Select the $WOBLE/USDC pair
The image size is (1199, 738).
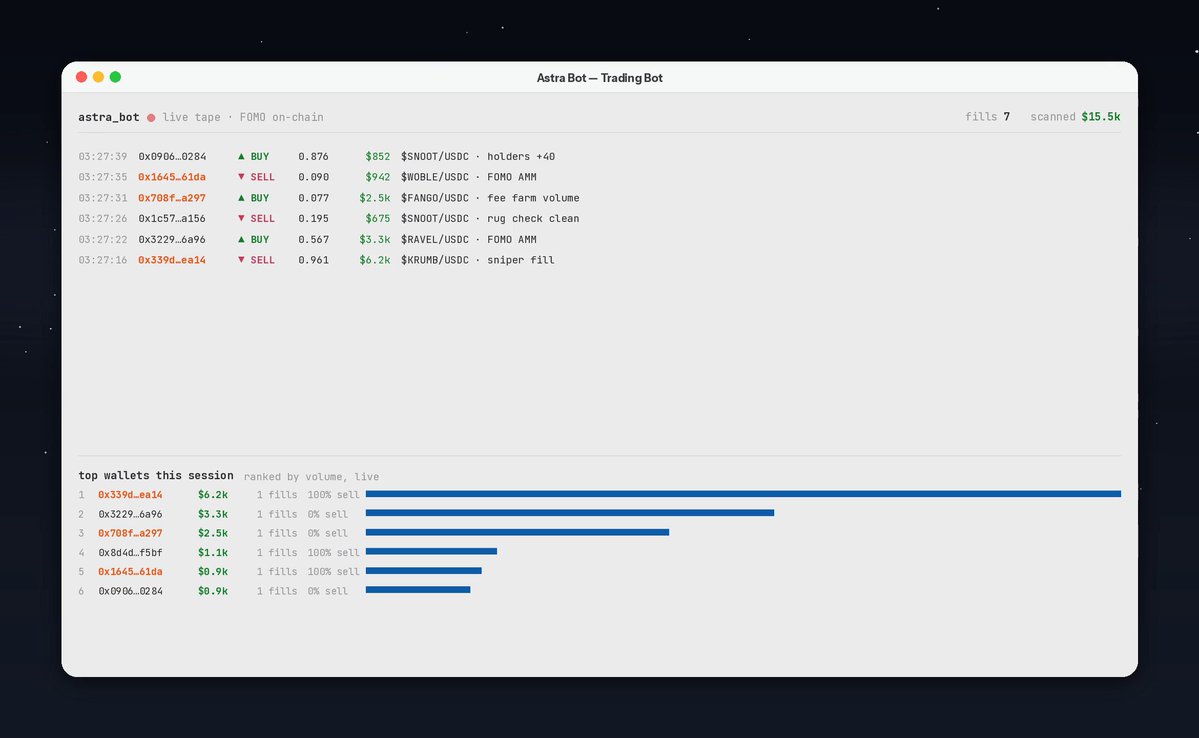point(435,177)
